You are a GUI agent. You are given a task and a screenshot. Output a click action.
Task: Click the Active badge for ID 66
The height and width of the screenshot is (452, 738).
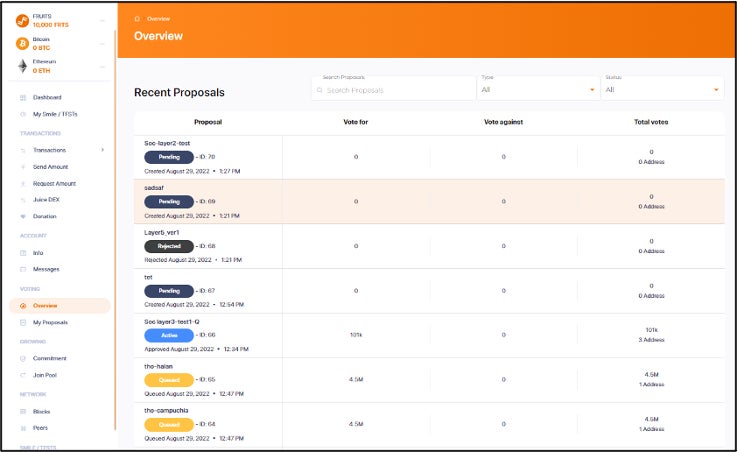(x=169, y=335)
